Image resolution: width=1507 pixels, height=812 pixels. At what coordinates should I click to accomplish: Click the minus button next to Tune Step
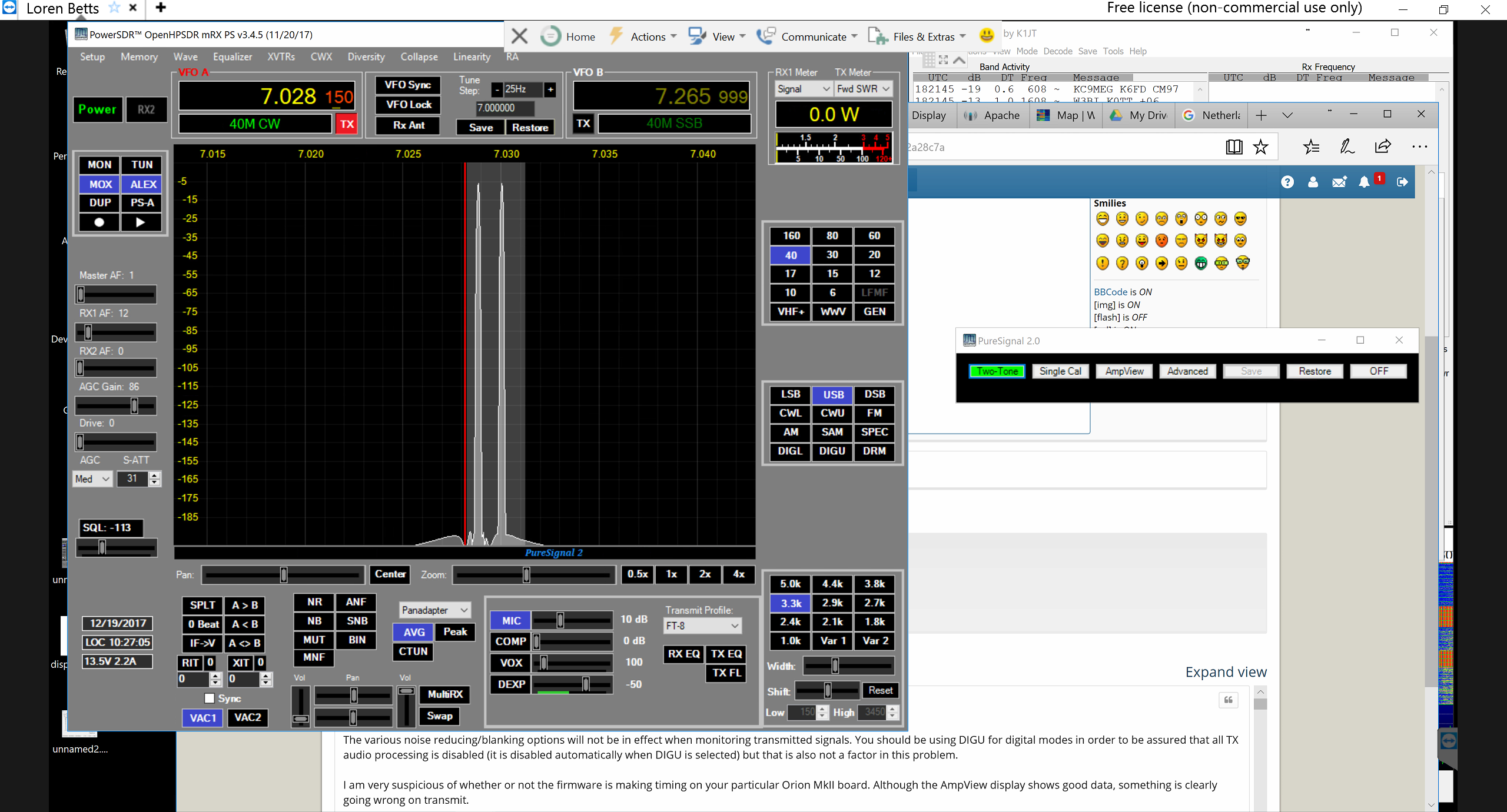pyautogui.click(x=497, y=89)
